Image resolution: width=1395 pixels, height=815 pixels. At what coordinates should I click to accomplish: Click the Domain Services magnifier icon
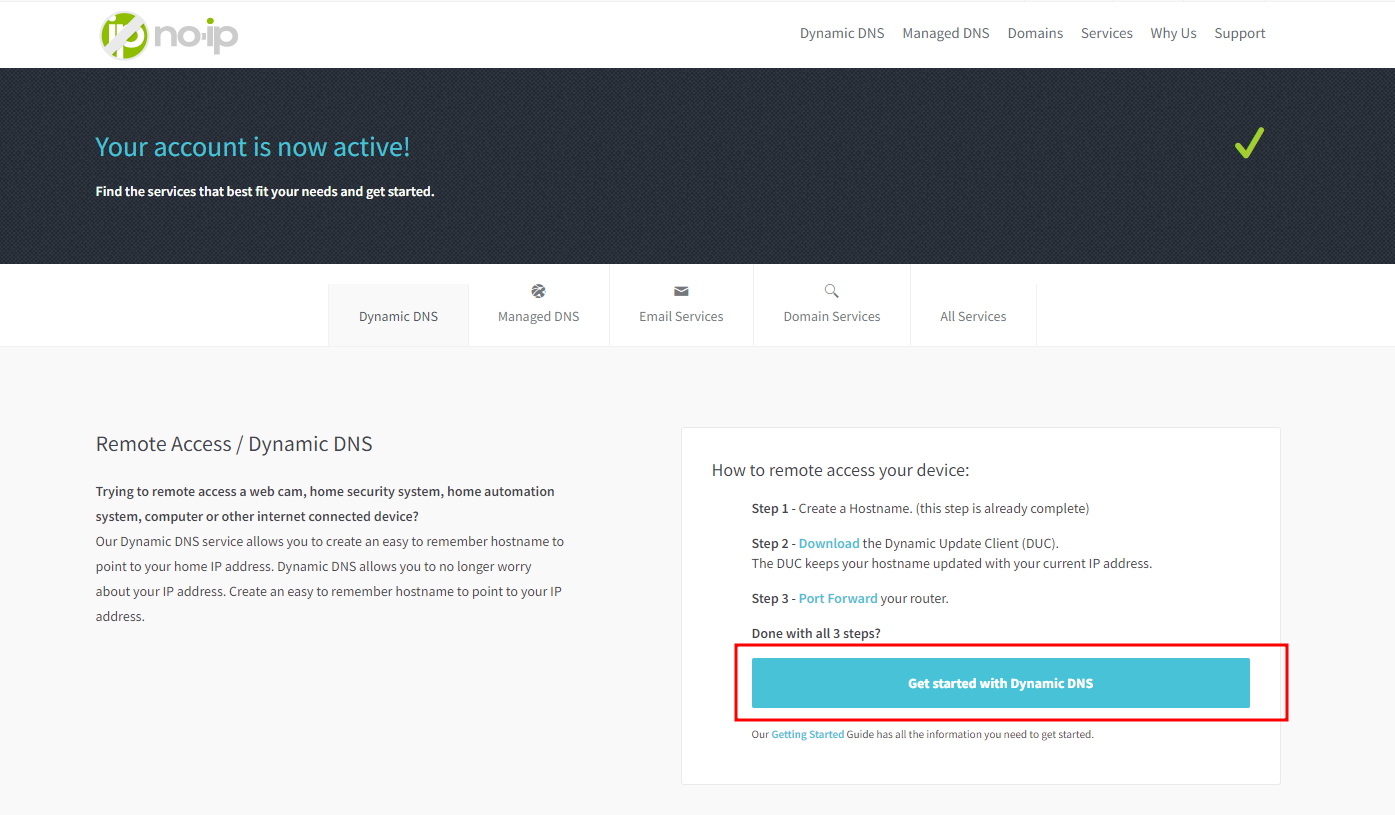point(831,291)
